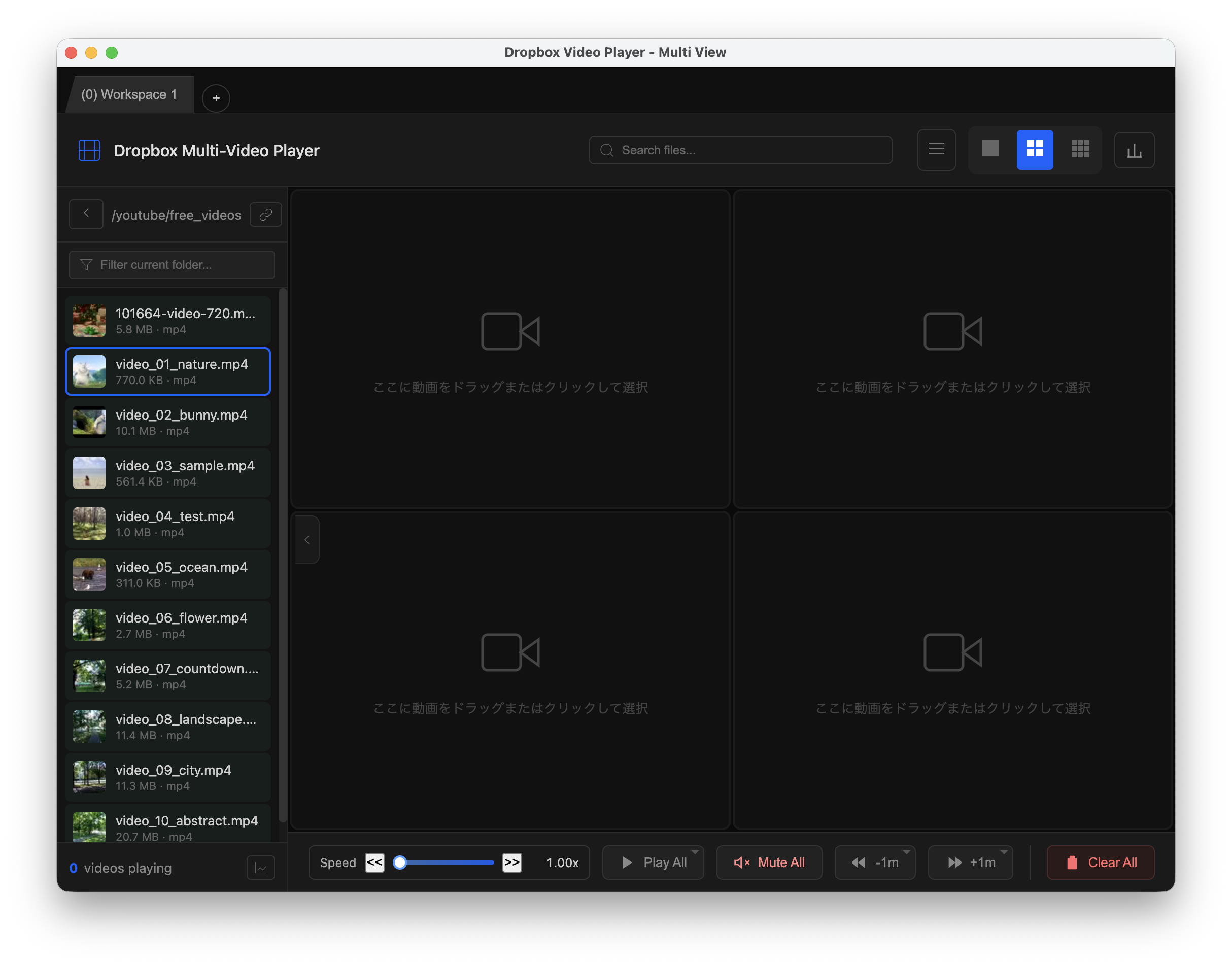This screenshot has height=967, width=1232.
Task: Expand the -1m rewind dropdown arrow
Action: [x=906, y=852]
